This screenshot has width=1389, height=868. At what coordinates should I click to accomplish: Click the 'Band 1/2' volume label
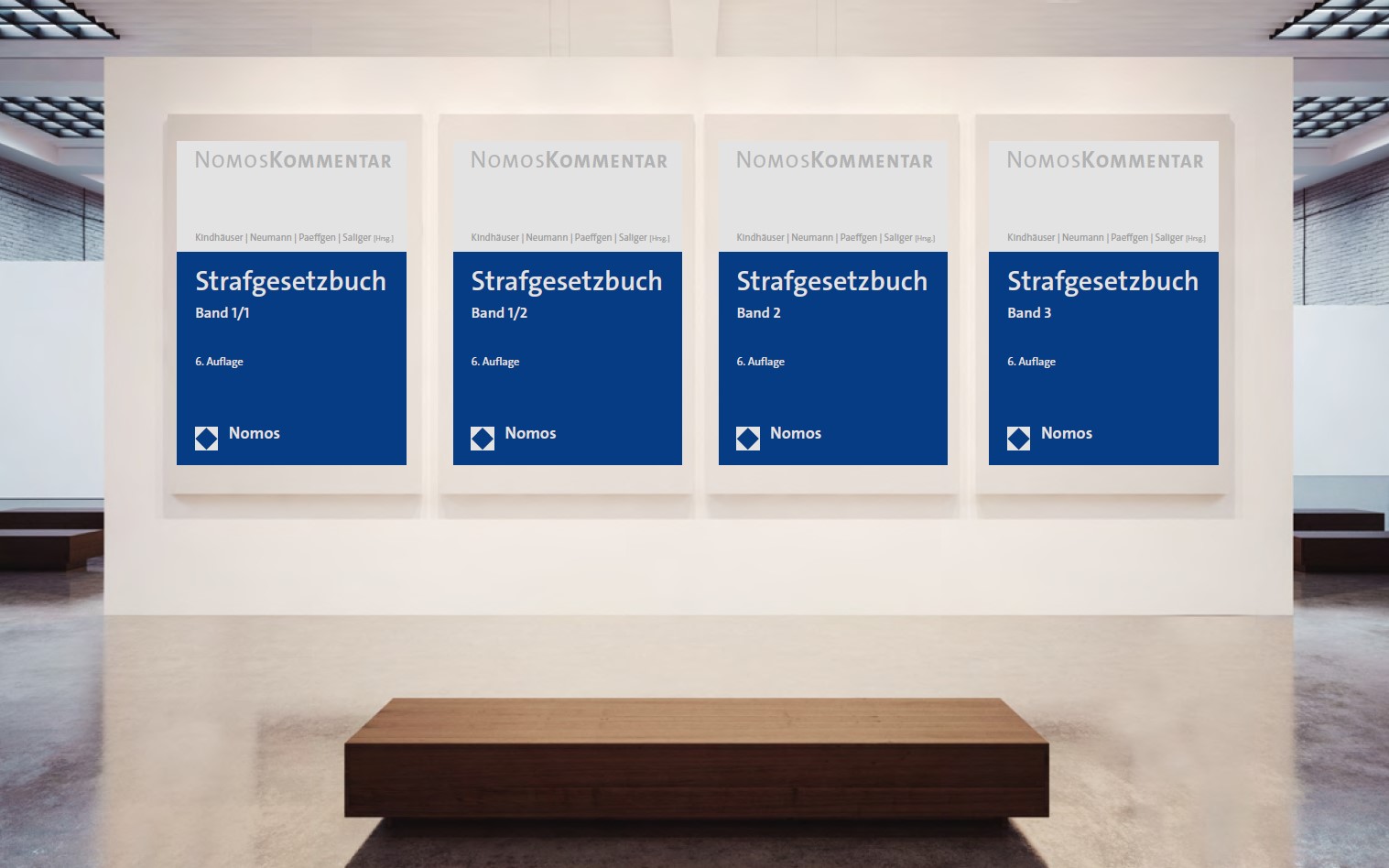click(x=499, y=313)
